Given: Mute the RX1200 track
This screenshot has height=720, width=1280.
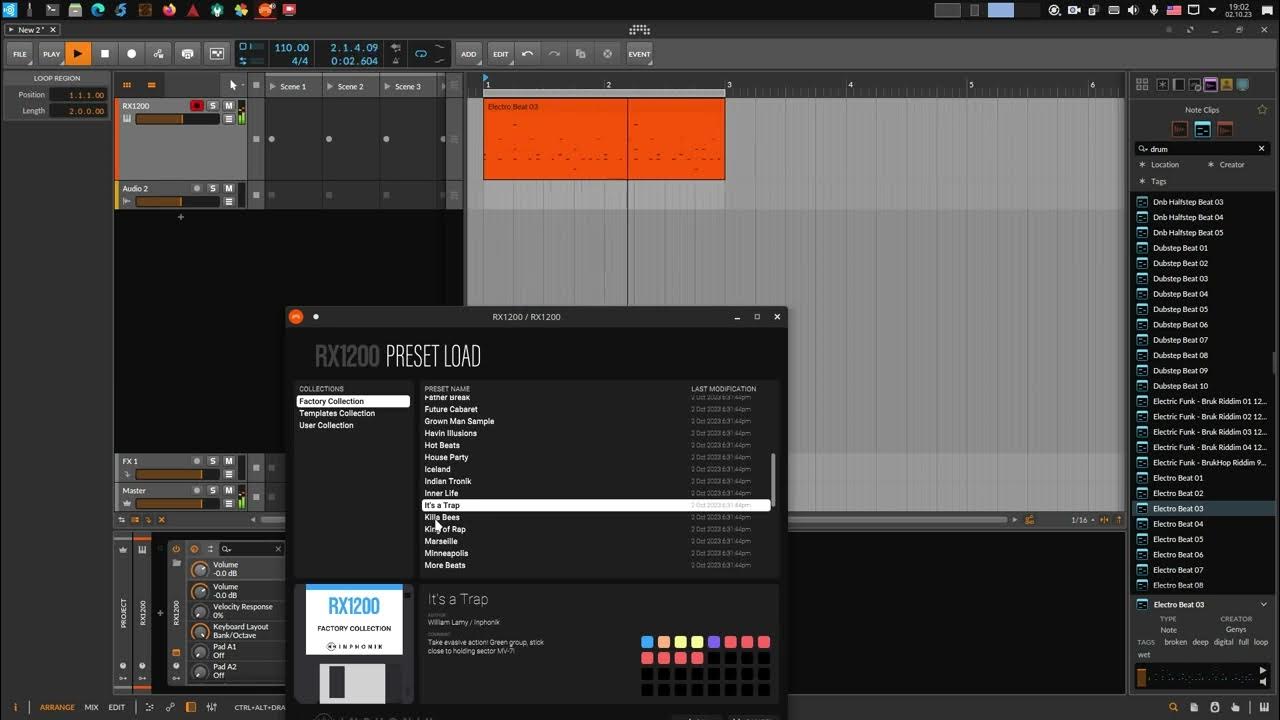Looking at the screenshot, I should coord(228,106).
